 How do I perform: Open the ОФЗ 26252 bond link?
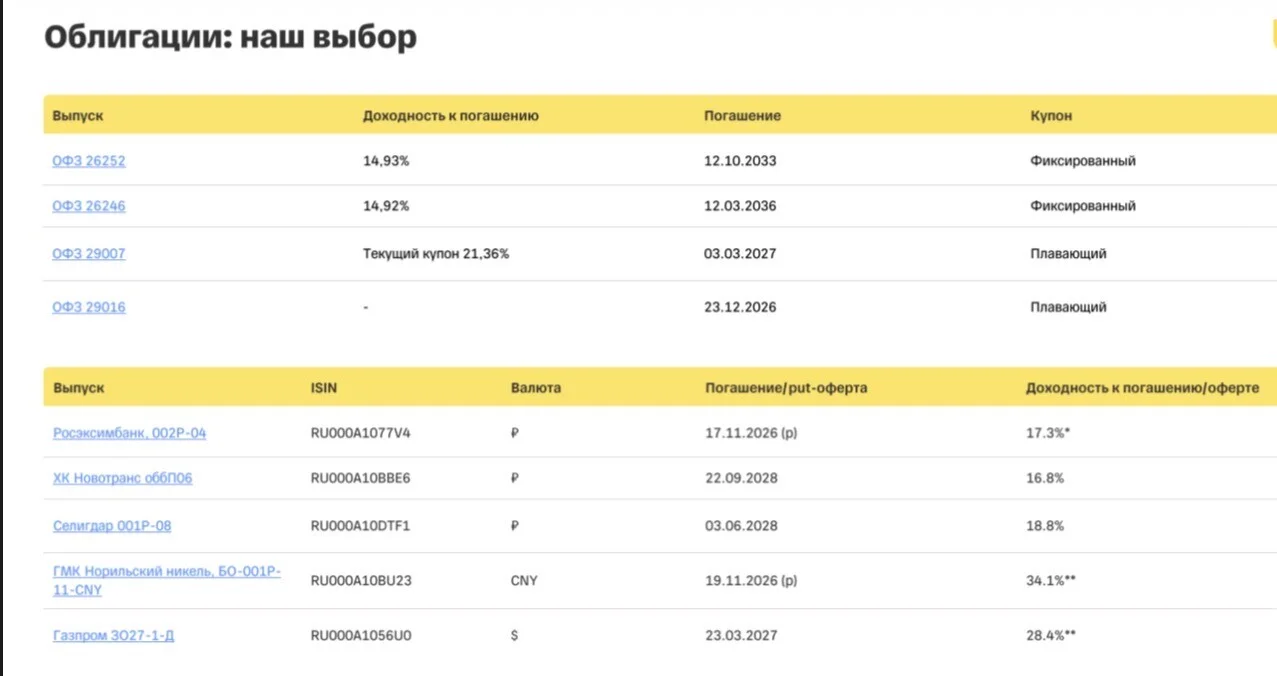coord(89,160)
